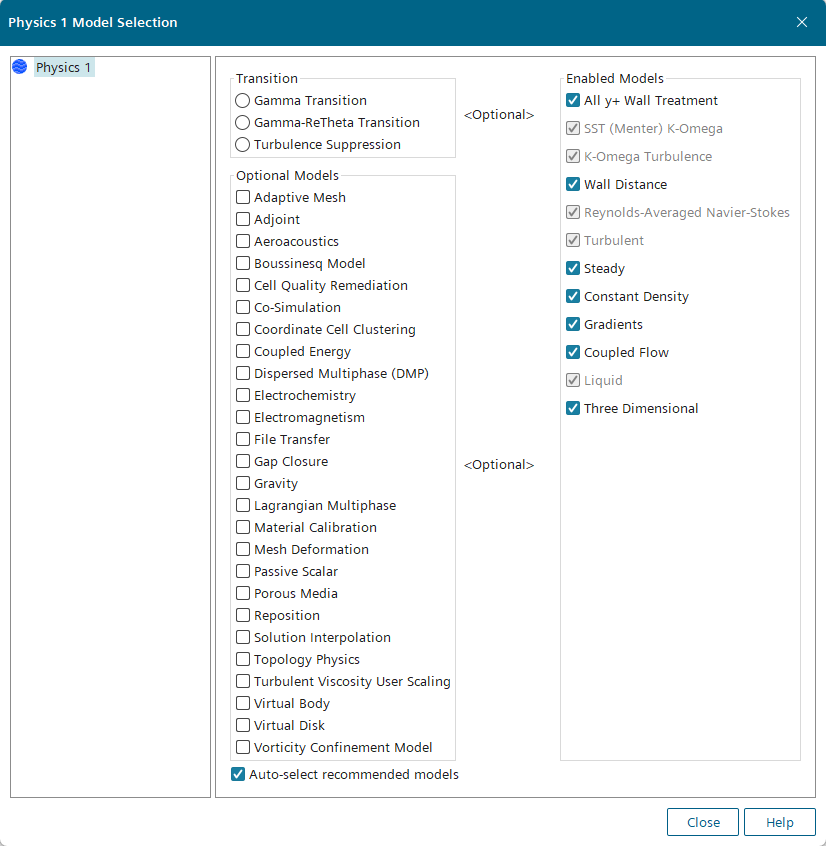
Task: Open Help for model selection
Action: click(780, 822)
